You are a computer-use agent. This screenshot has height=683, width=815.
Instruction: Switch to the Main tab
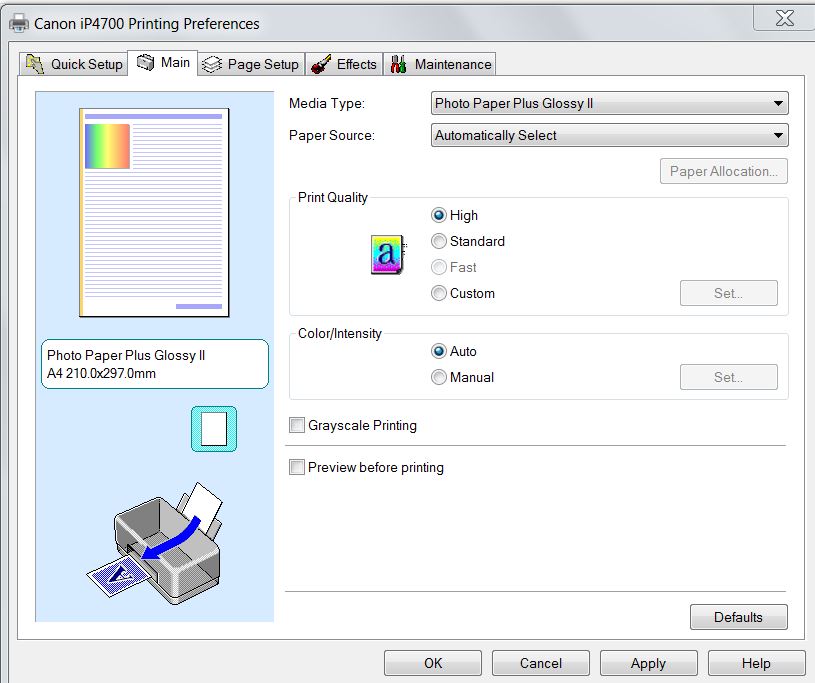tap(163, 63)
